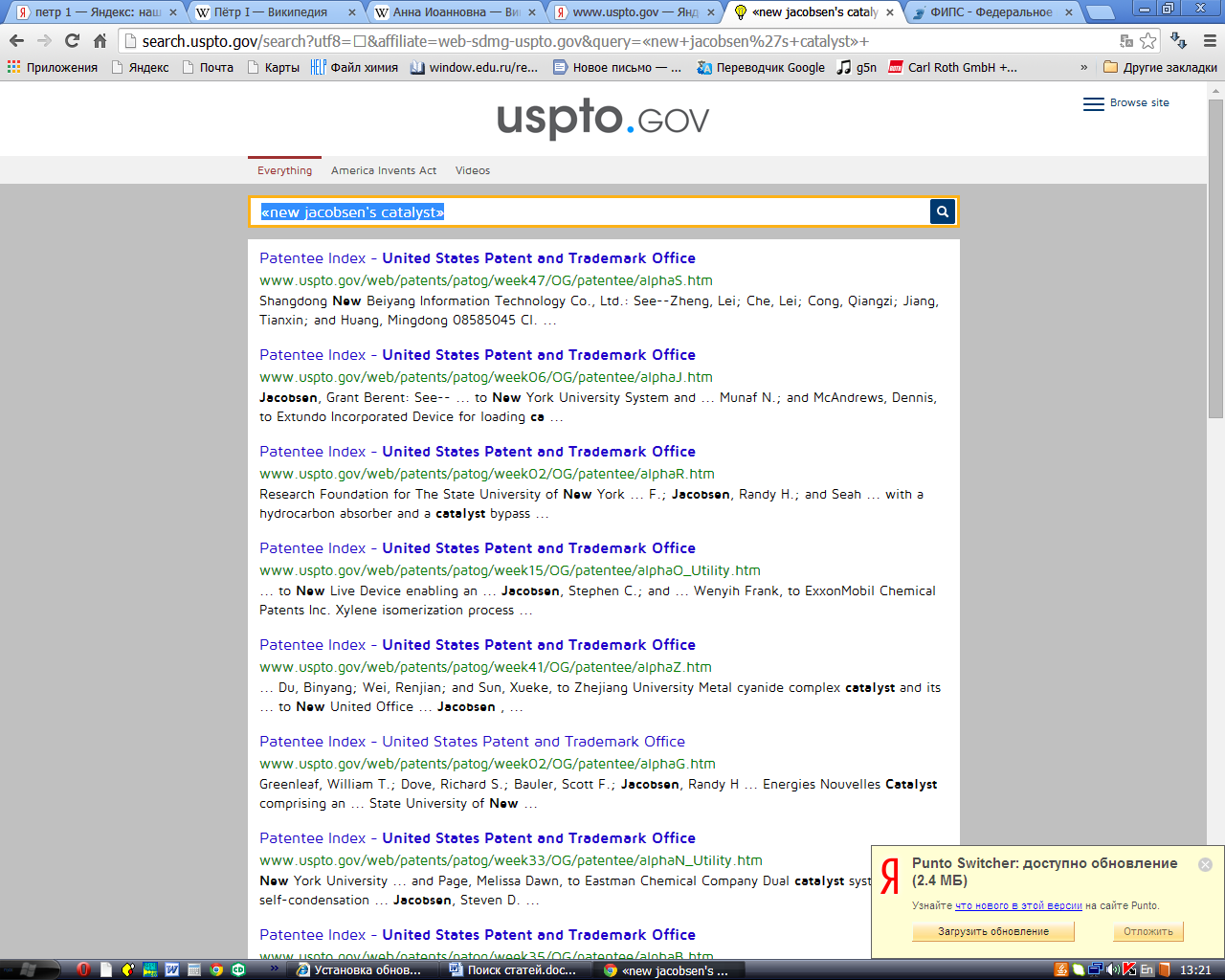Click the Отложить button
The width and height of the screenshot is (1225, 980).
[1148, 931]
